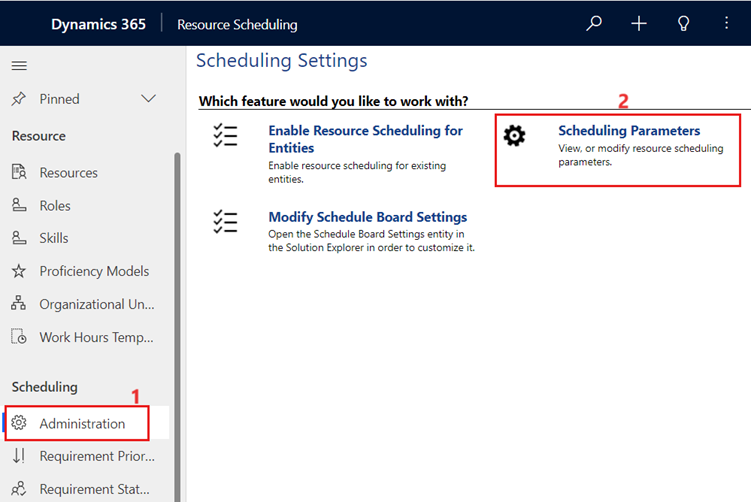Click the sidebar vertical scrollbar

[x=177, y=327]
